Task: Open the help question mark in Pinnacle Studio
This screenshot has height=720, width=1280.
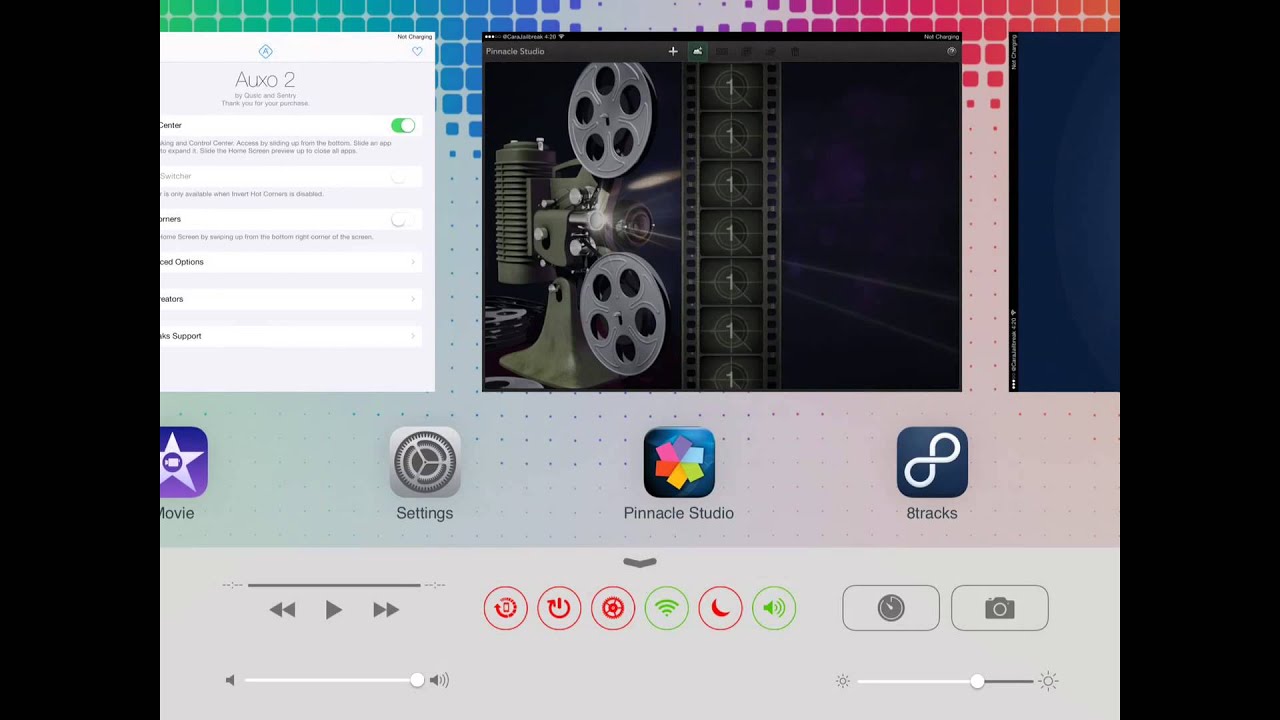Action: (951, 51)
